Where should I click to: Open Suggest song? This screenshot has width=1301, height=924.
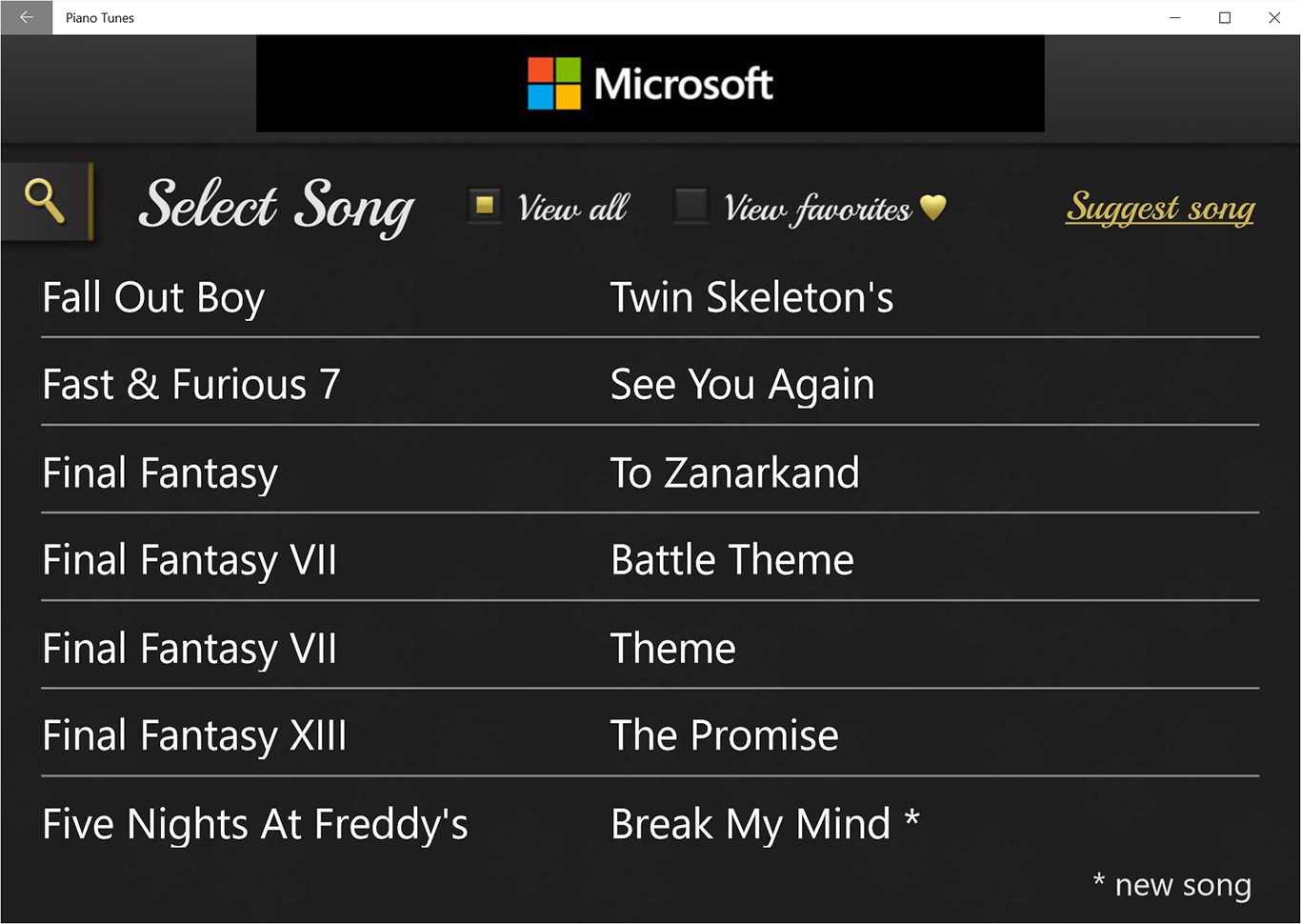click(x=1160, y=209)
